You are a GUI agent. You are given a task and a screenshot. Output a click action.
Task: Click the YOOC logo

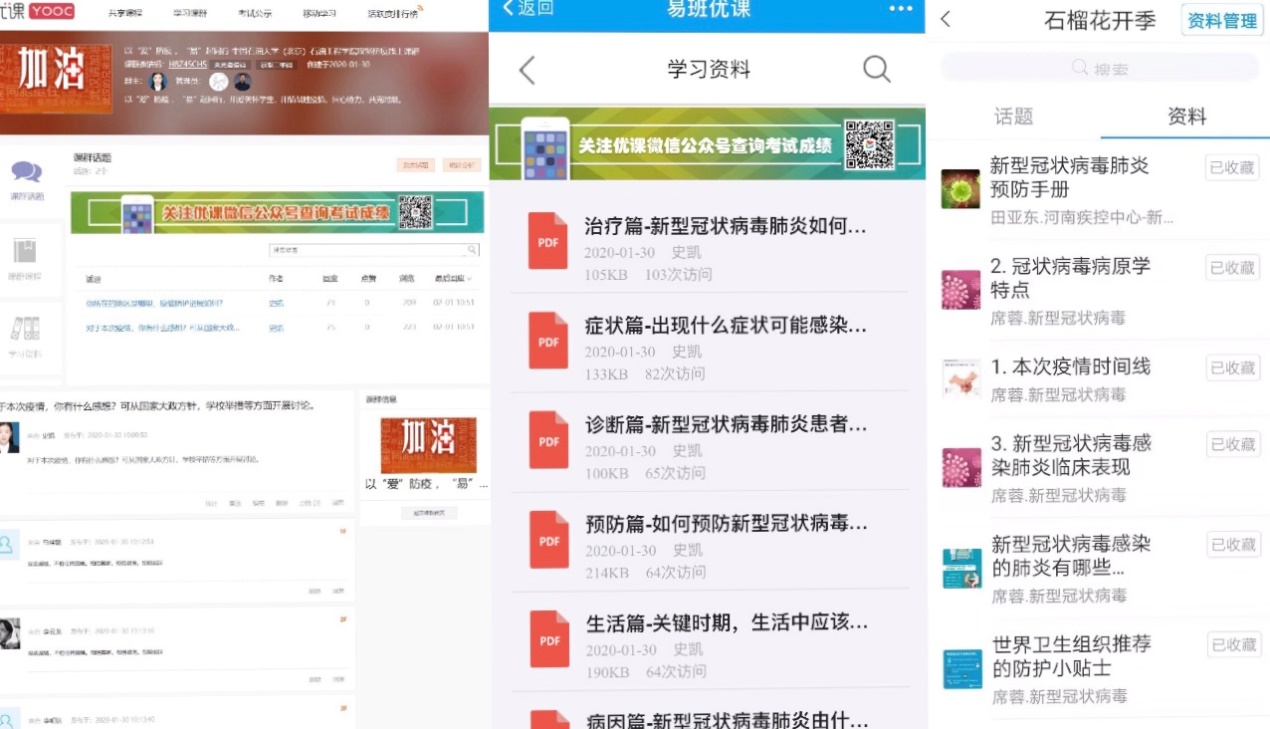pos(51,11)
